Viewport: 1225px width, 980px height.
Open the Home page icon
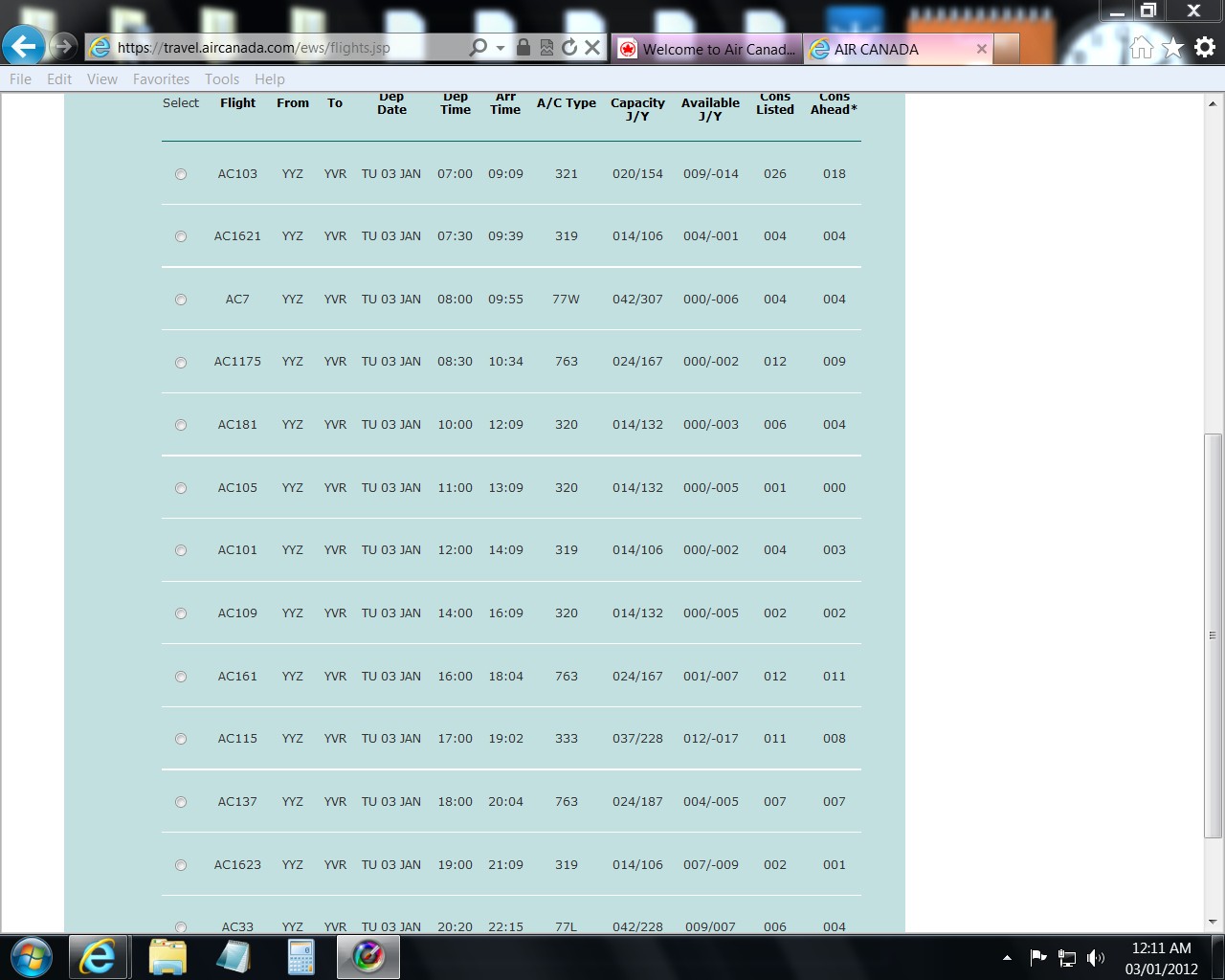point(1141,48)
